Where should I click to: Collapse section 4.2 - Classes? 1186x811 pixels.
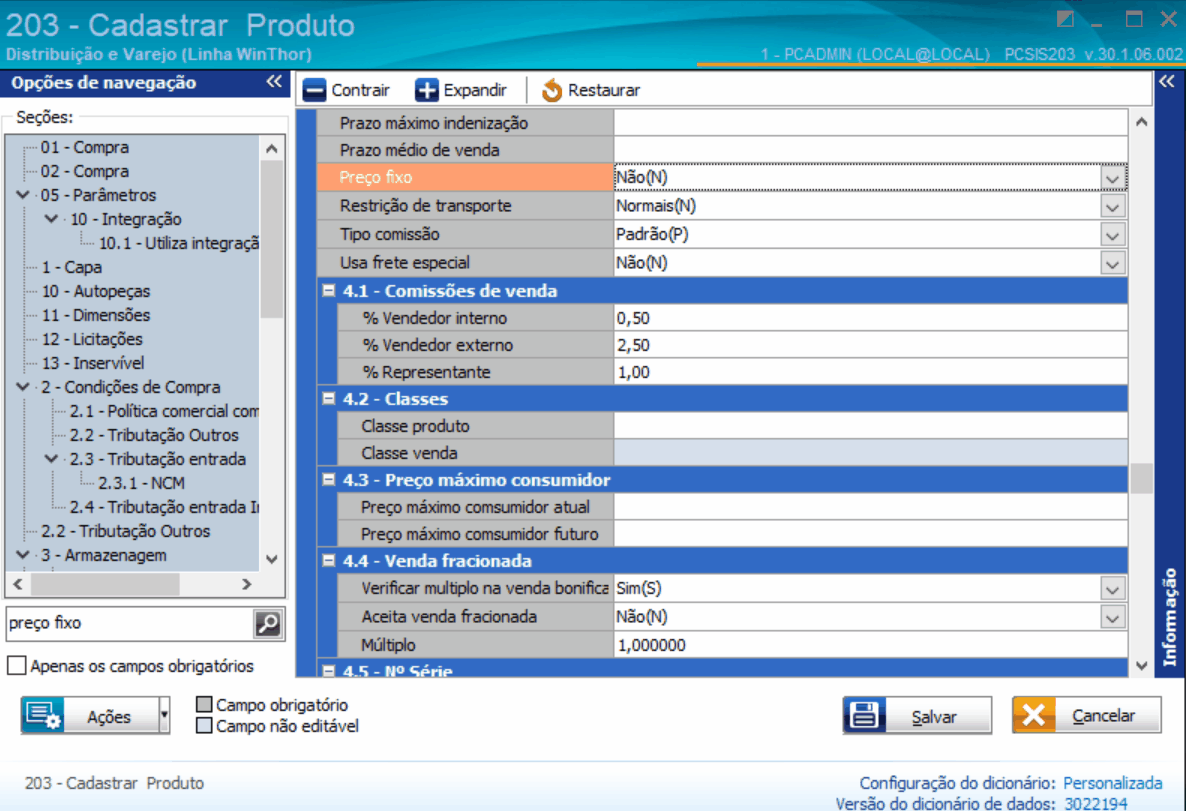(x=328, y=398)
